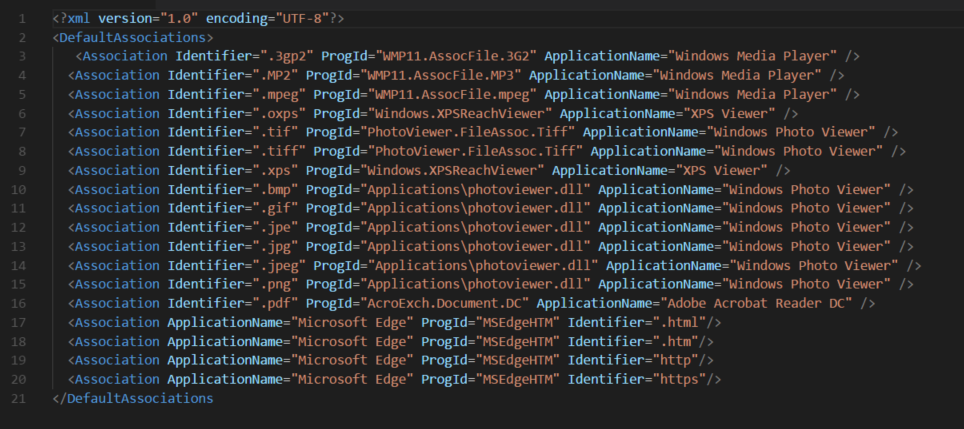
Task: Click the identifier value "http" on line 19
Action: pyautogui.click(x=676, y=360)
